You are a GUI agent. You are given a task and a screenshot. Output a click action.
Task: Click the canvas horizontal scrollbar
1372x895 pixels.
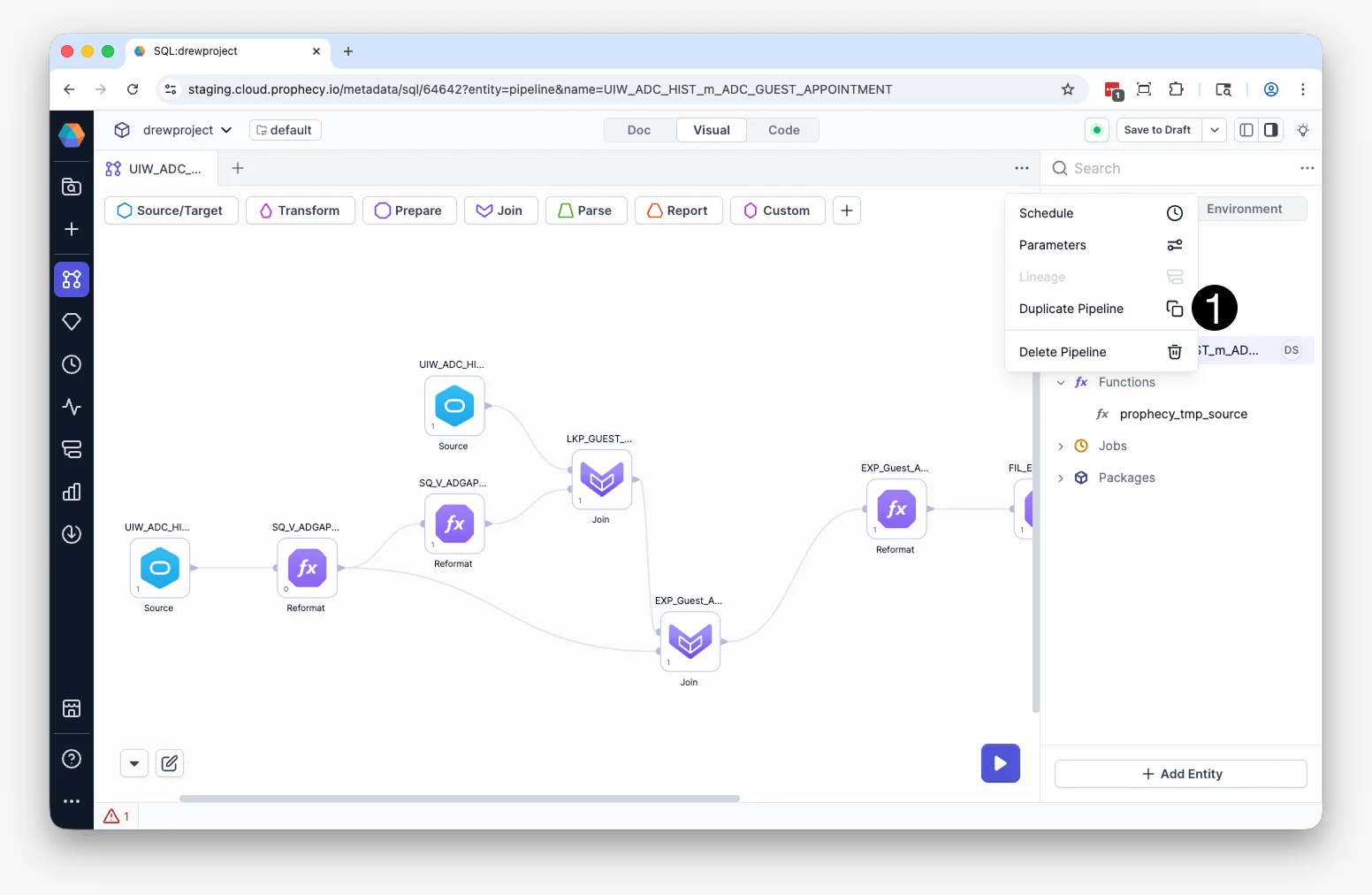[460, 799]
